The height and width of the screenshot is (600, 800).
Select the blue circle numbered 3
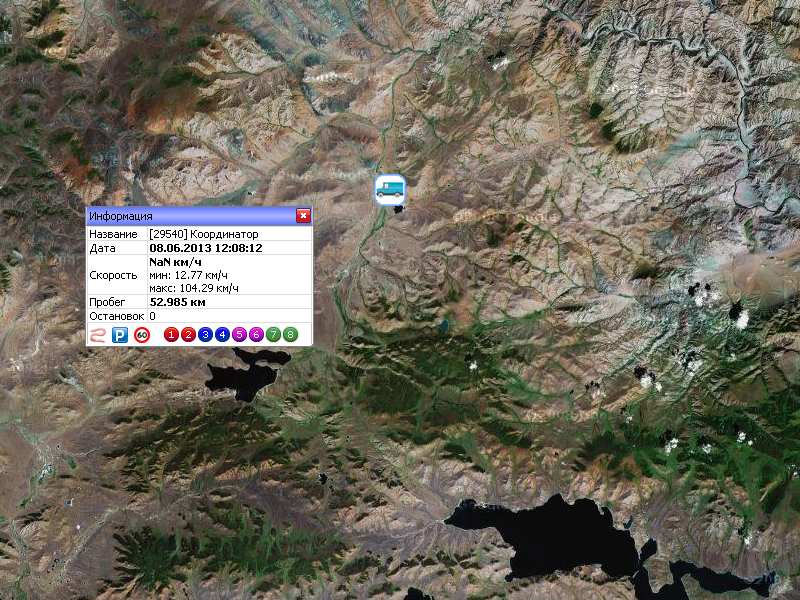(x=205, y=335)
